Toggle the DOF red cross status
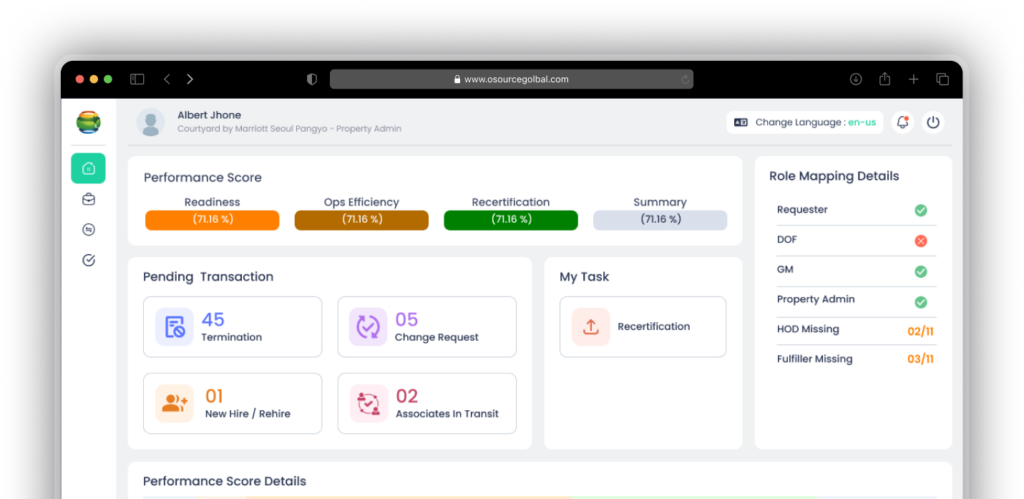This screenshot has height=499, width=1024. pos(920,241)
